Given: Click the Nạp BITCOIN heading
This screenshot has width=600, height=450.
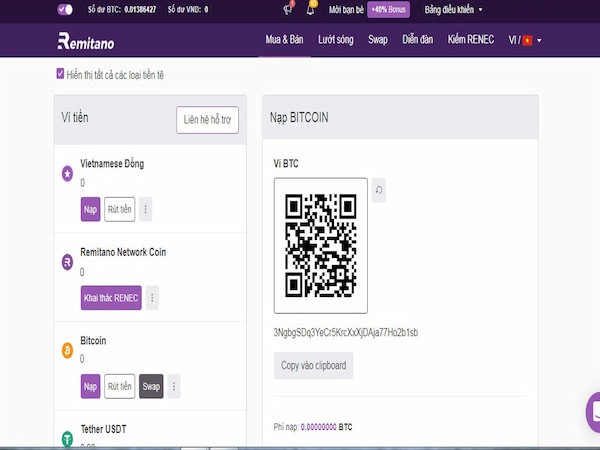Looking at the screenshot, I should coord(299,117).
